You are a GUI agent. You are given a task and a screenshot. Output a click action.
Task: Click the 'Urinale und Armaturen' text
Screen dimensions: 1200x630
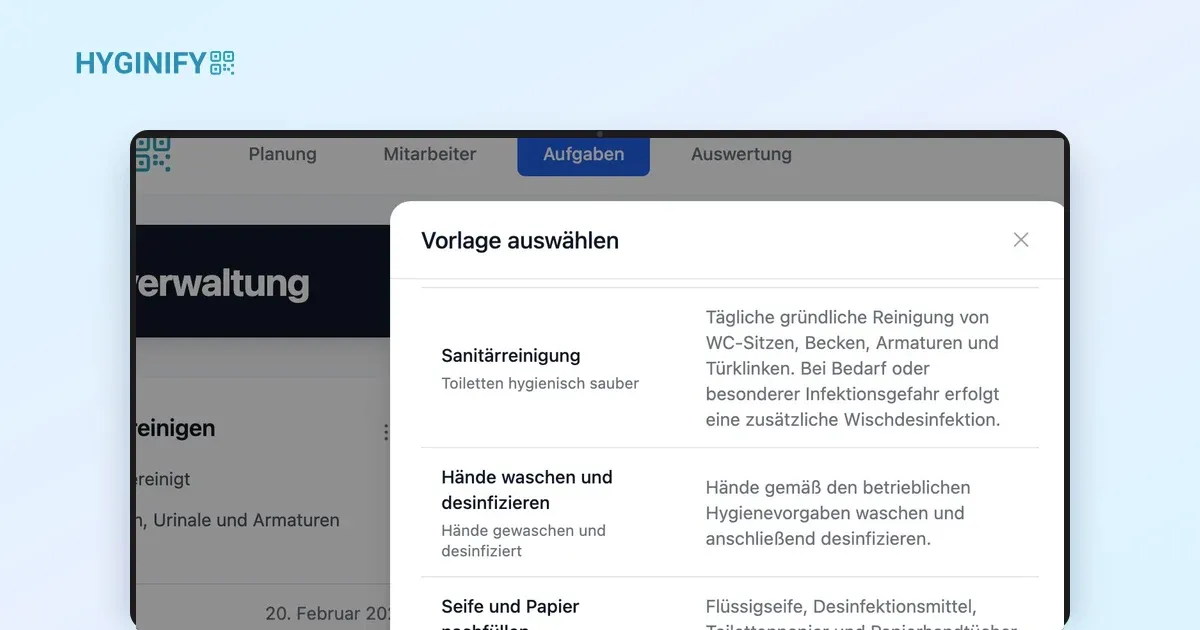[247, 520]
